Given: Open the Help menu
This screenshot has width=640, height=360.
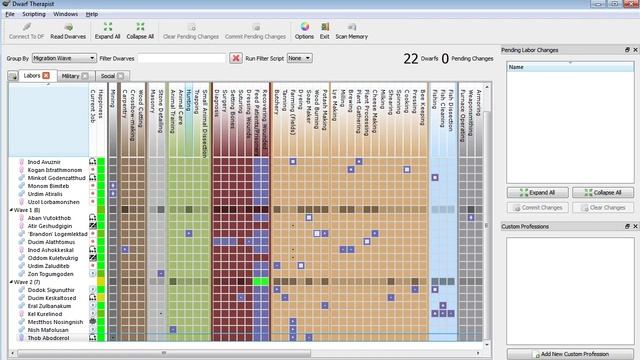Looking at the screenshot, I should [92, 14].
